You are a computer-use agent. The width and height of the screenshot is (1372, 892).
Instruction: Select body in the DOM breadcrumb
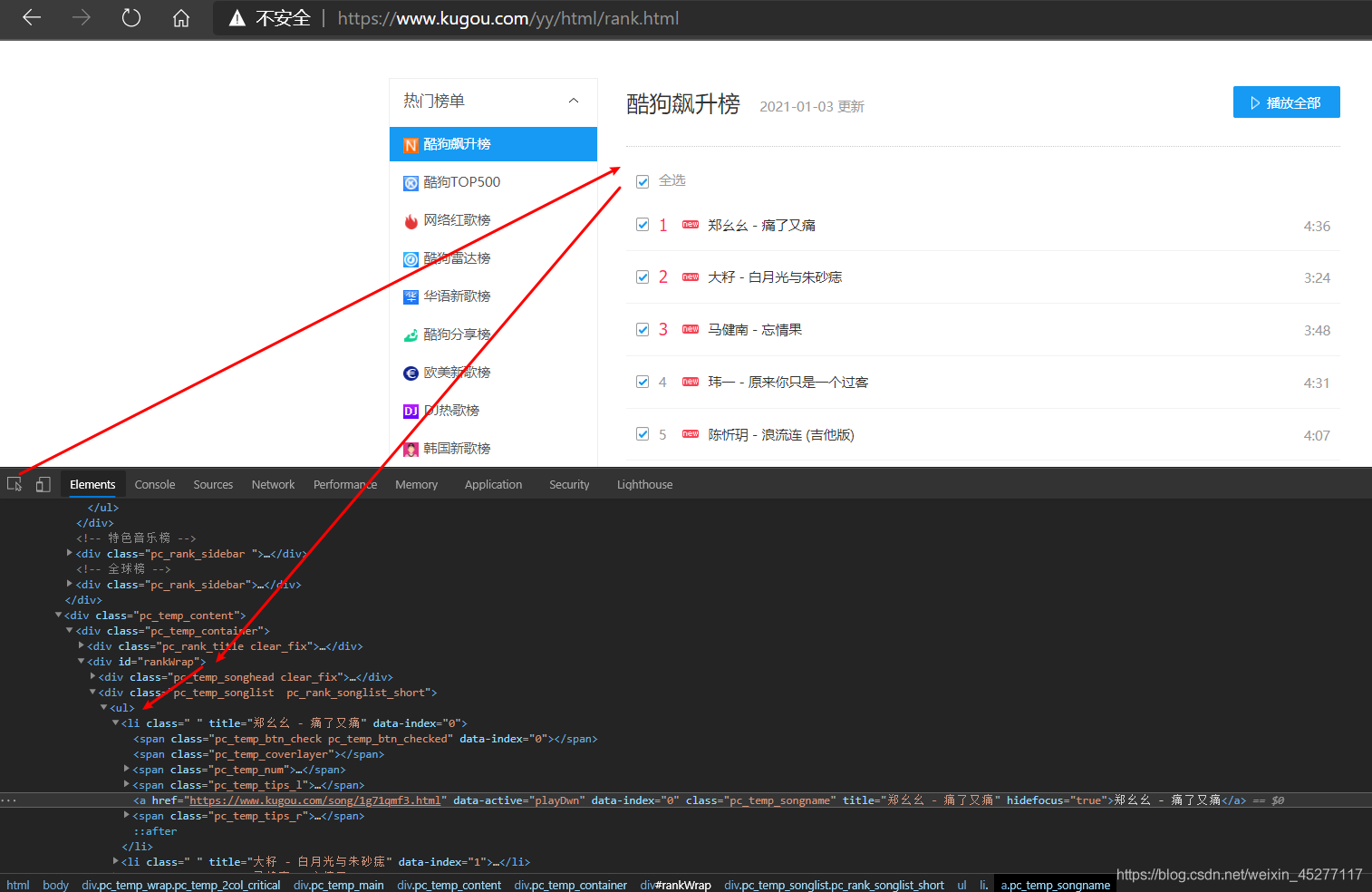point(55,885)
